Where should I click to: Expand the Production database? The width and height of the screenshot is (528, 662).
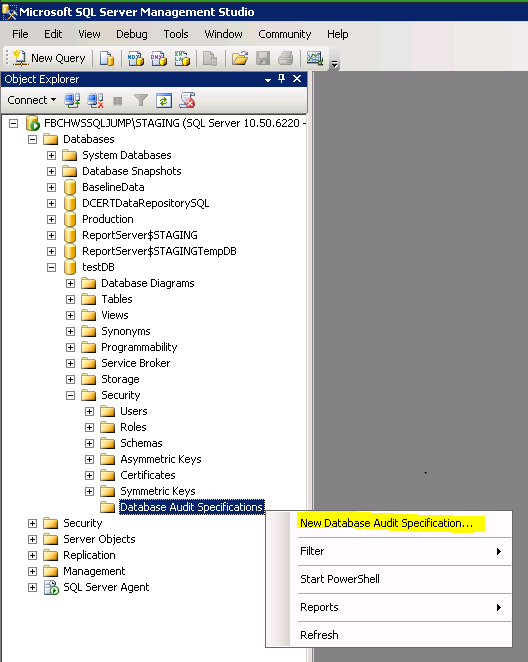click(51, 220)
